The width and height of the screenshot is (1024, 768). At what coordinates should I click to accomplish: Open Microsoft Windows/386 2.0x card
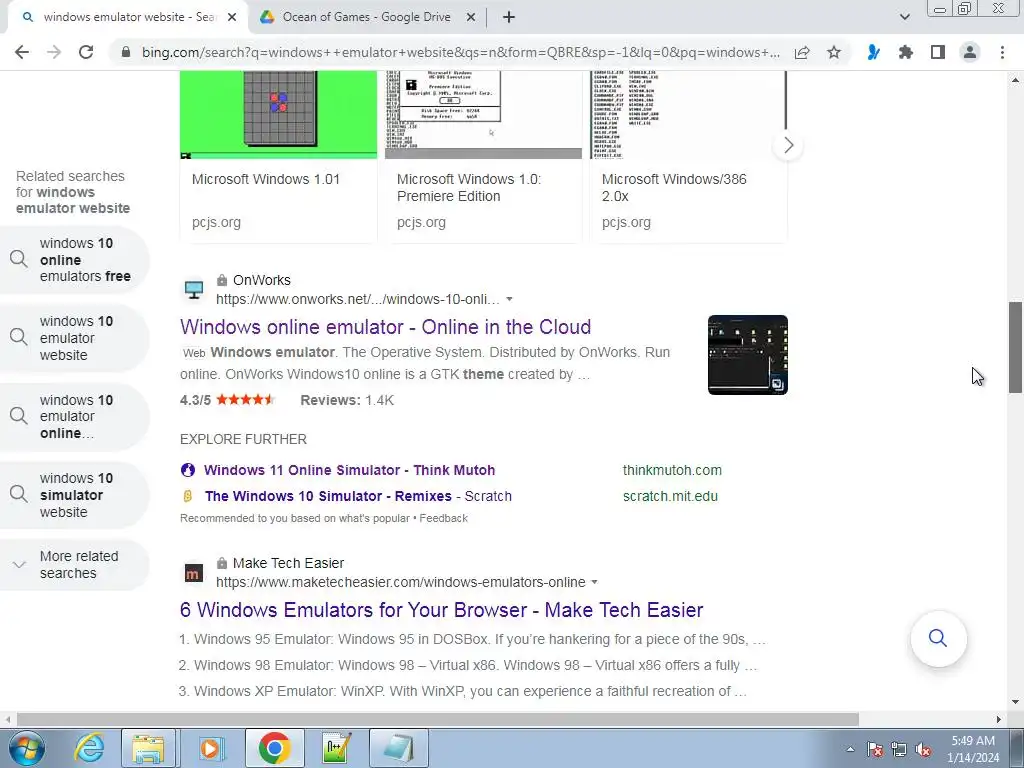click(x=689, y=157)
